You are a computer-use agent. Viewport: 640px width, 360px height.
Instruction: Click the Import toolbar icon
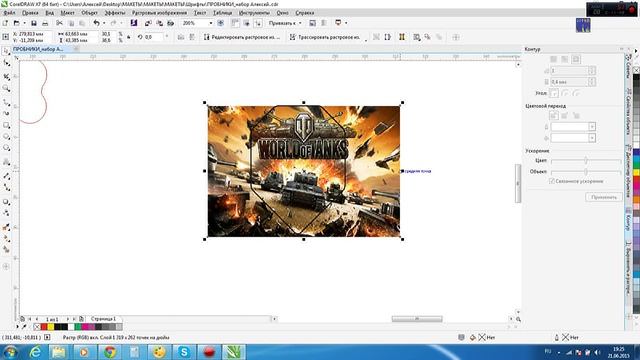click(x=149, y=23)
